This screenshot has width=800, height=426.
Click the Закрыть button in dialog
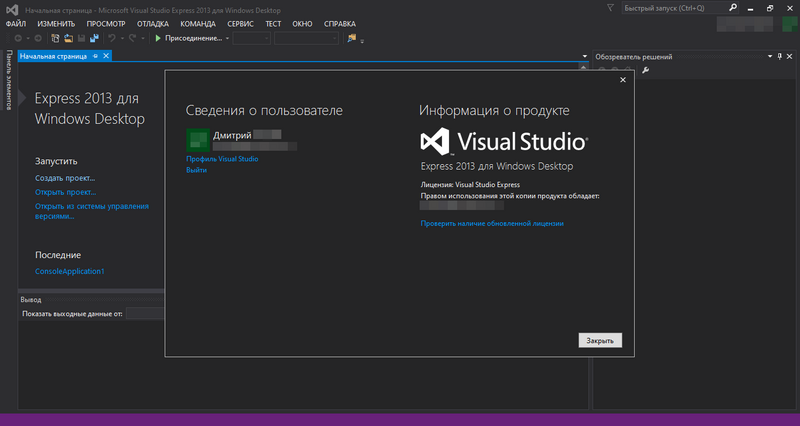click(x=600, y=340)
